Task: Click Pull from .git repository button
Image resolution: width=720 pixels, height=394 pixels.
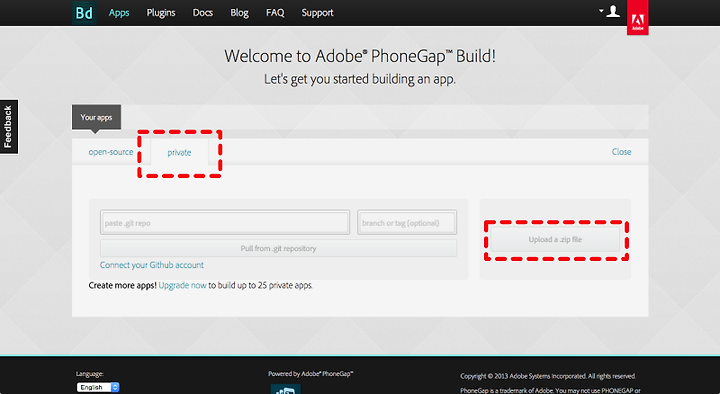Action: (278, 248)
